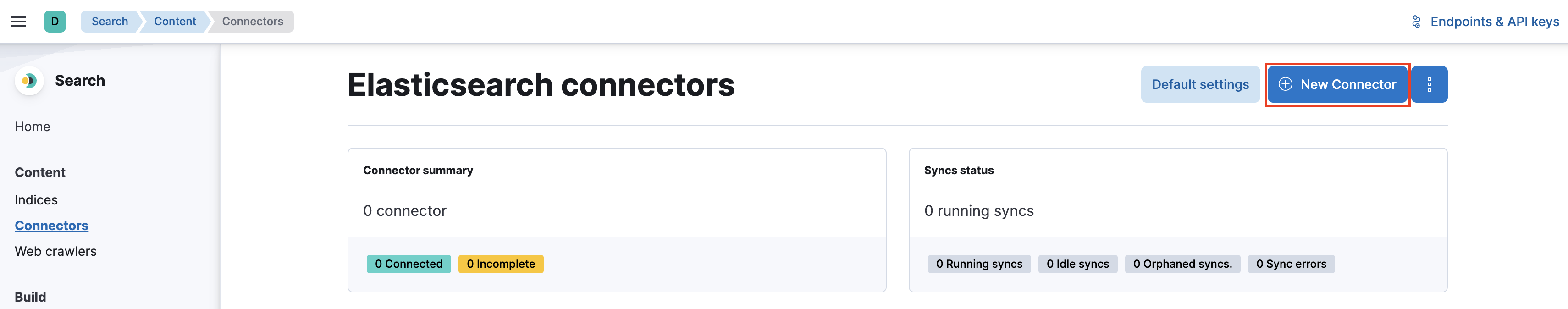Screen dimensions: 1568x309
Task: Select the Search app logo icon
Action: [x=29, y=80]
